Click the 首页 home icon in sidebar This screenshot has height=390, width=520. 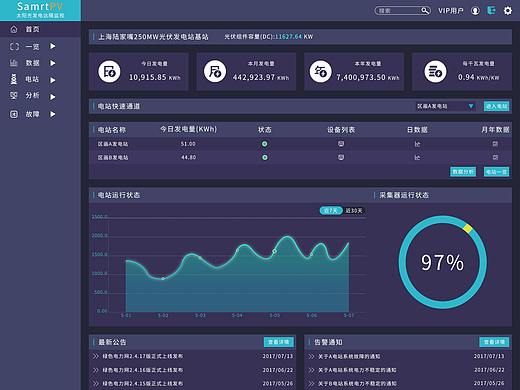click(x=14, y=29)
